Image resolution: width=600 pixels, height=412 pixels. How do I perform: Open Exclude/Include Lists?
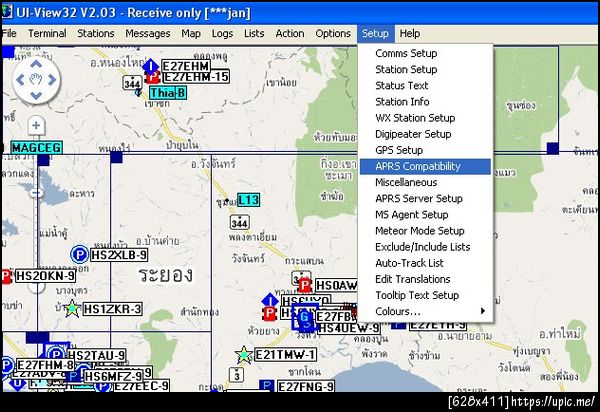click(x=425, y=247)
